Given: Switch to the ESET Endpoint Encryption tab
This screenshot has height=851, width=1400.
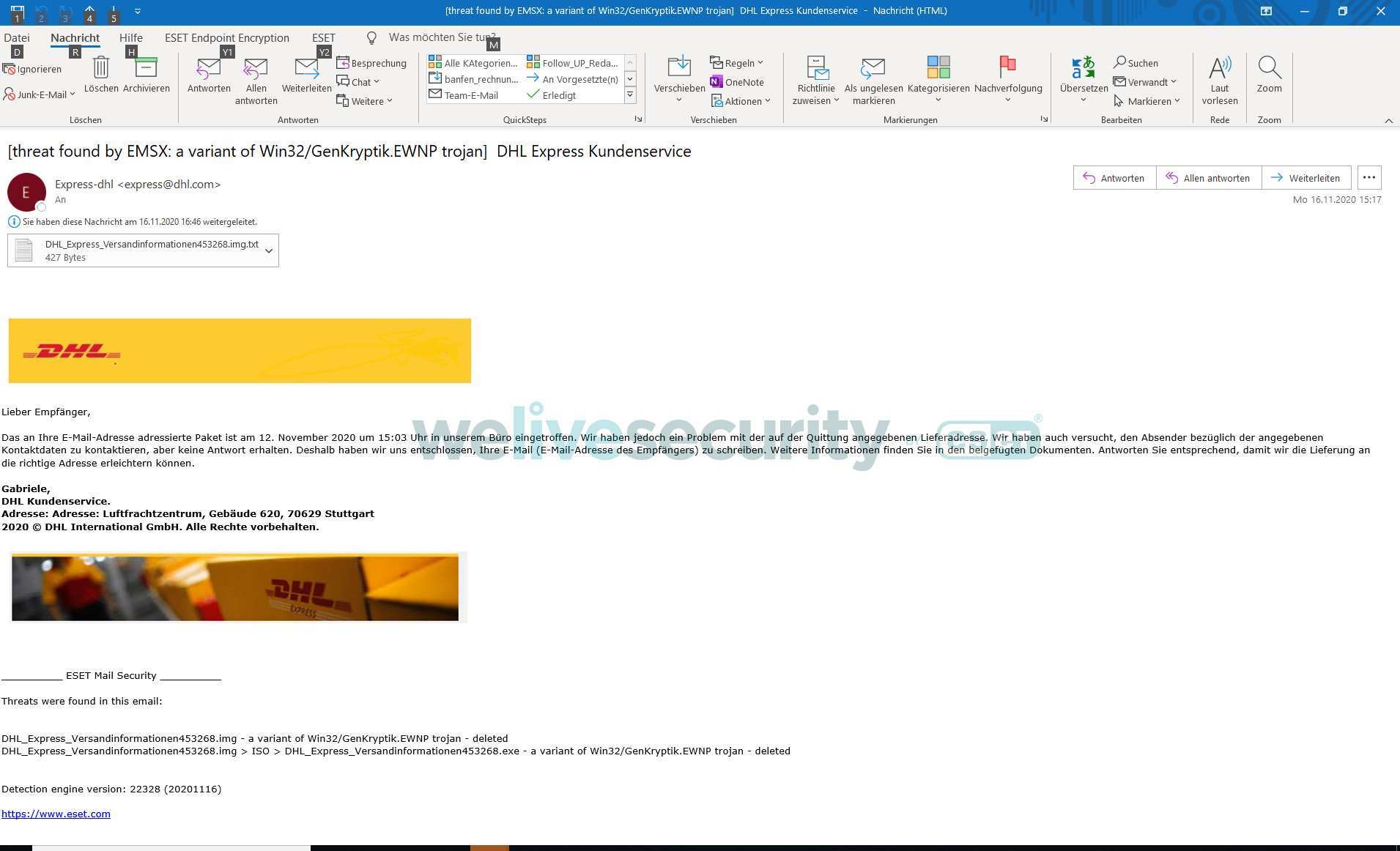Looking at the screenshot, I should [226, 37].
